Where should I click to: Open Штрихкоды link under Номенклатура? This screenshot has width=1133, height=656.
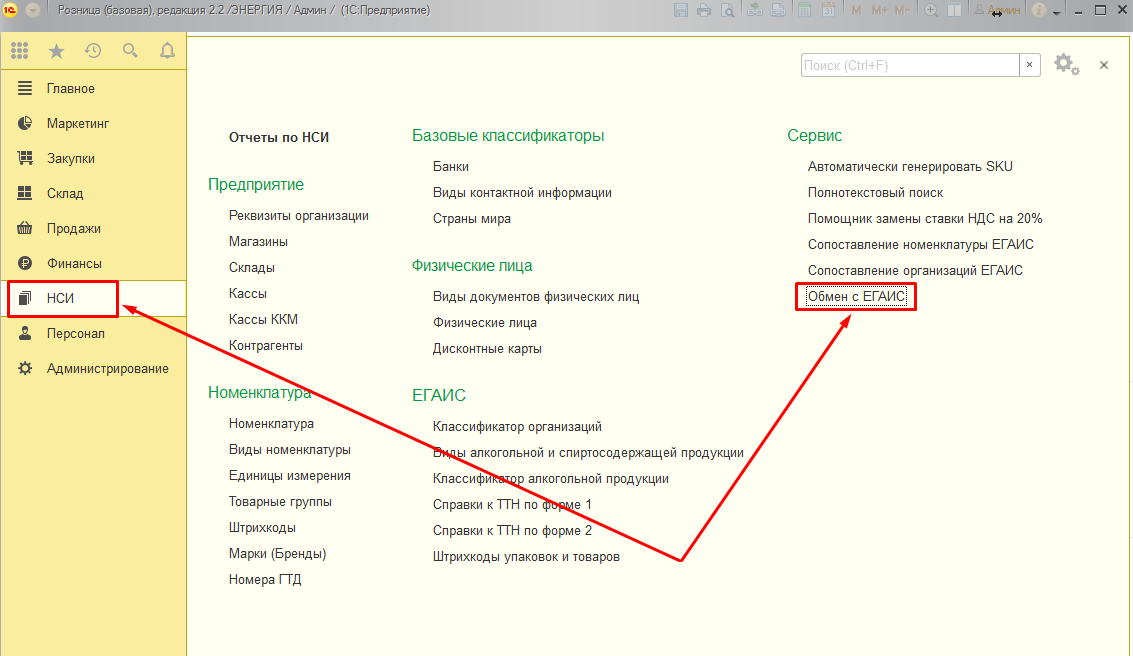click(x=262, y=527)
